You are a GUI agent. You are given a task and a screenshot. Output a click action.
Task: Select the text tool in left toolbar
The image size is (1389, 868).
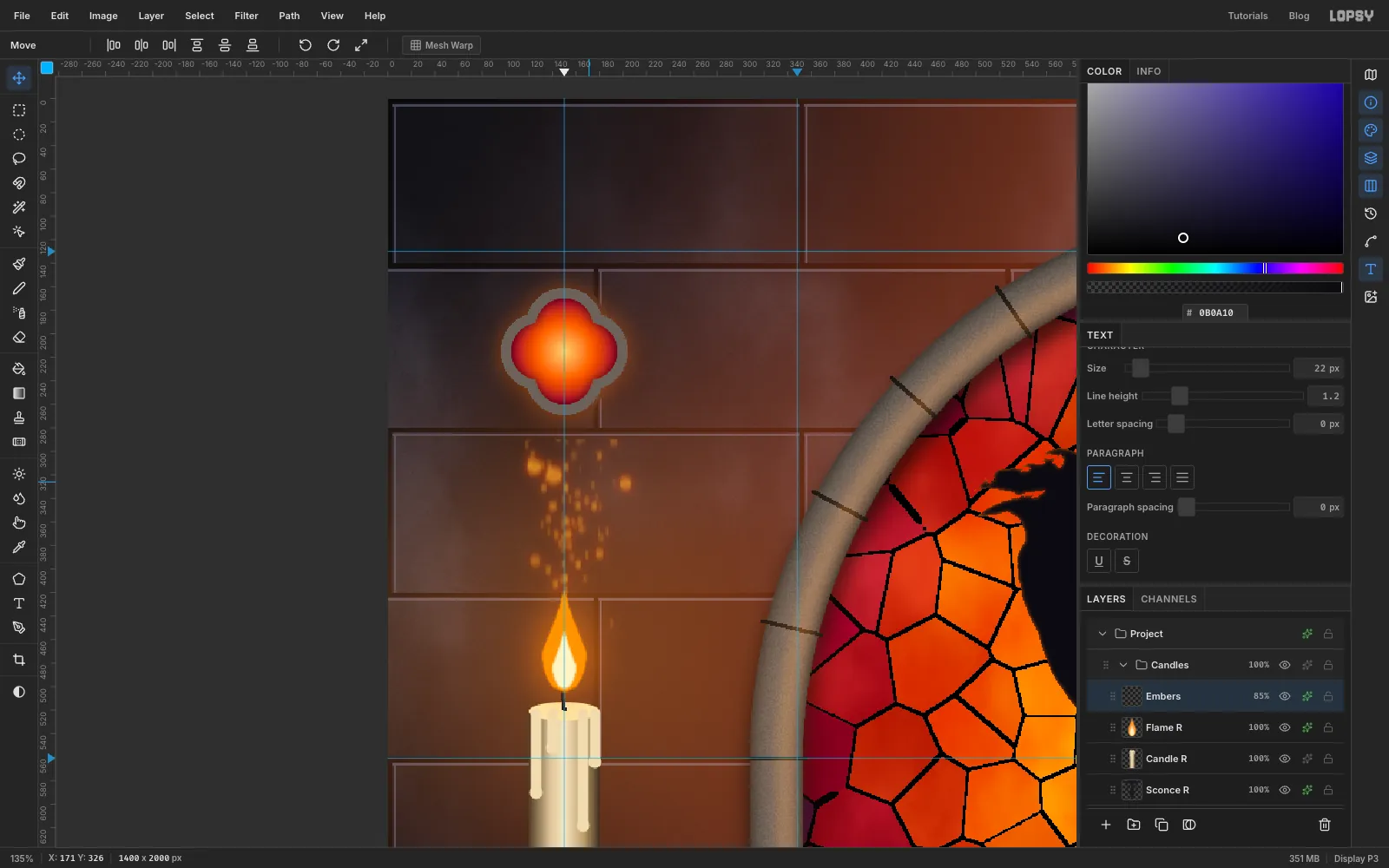[19, 603]
